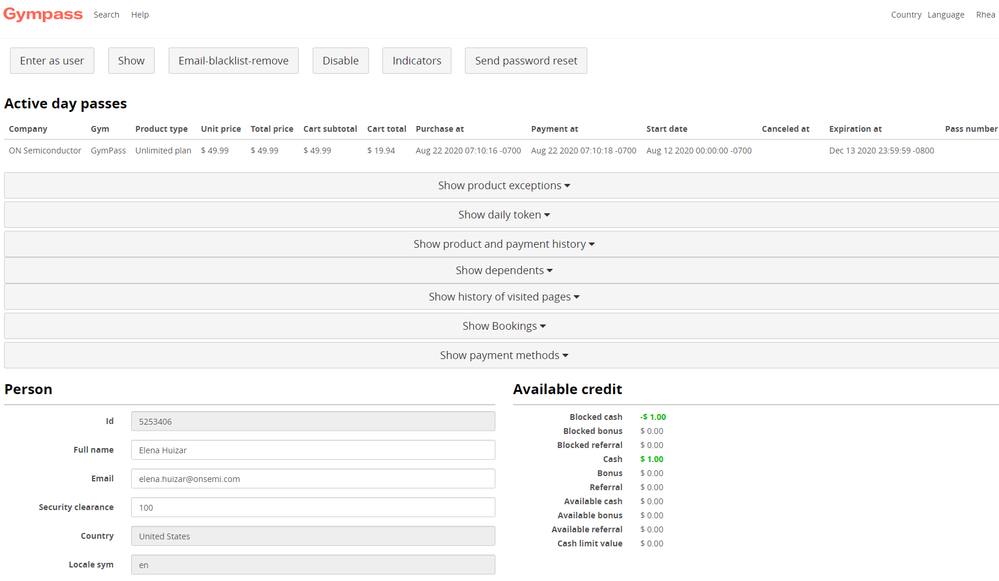Open the Country selector
Screen dimensions: 999x581
(905, 15)
